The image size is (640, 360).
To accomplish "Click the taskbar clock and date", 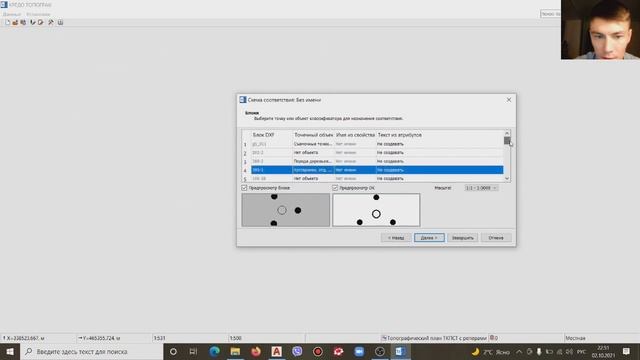I will tap(603, 351).
